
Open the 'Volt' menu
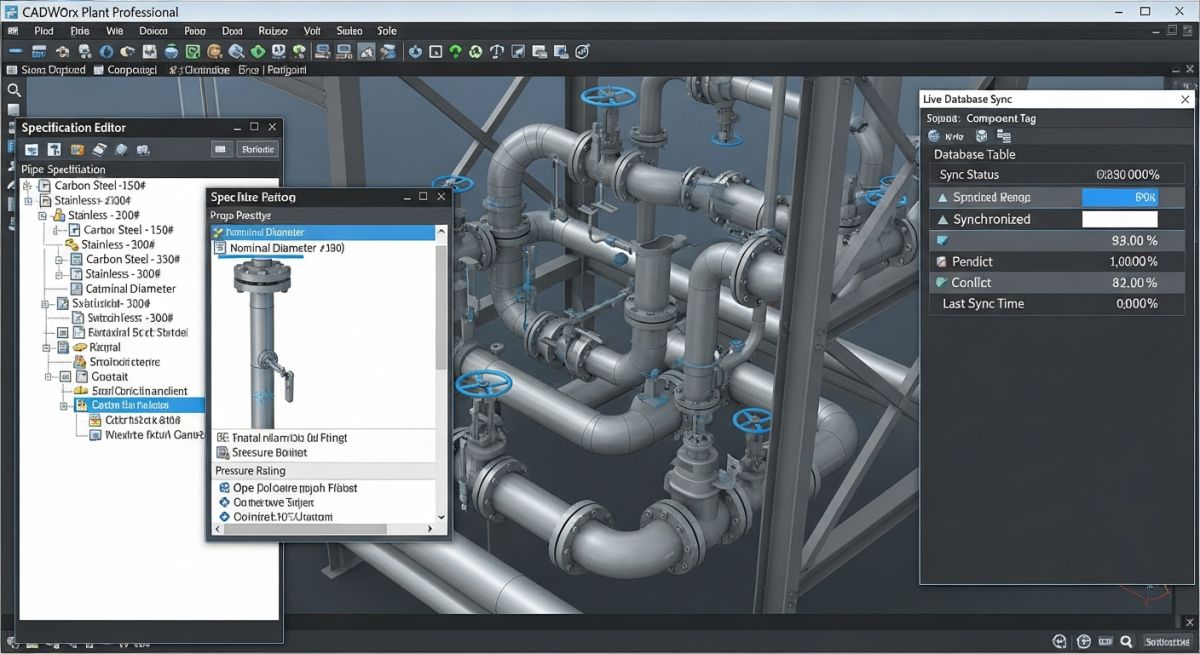(312, 31)
